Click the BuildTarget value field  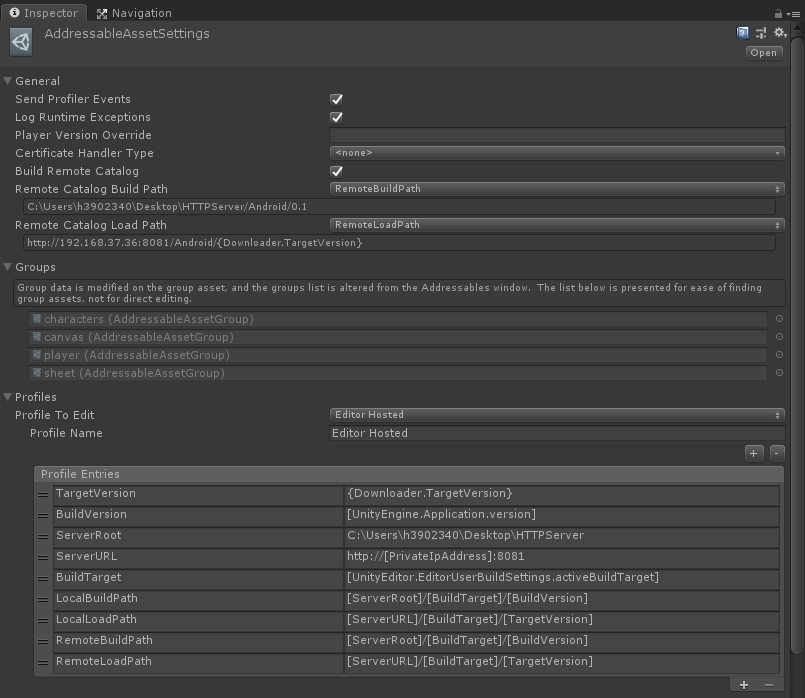coord(562,578)
